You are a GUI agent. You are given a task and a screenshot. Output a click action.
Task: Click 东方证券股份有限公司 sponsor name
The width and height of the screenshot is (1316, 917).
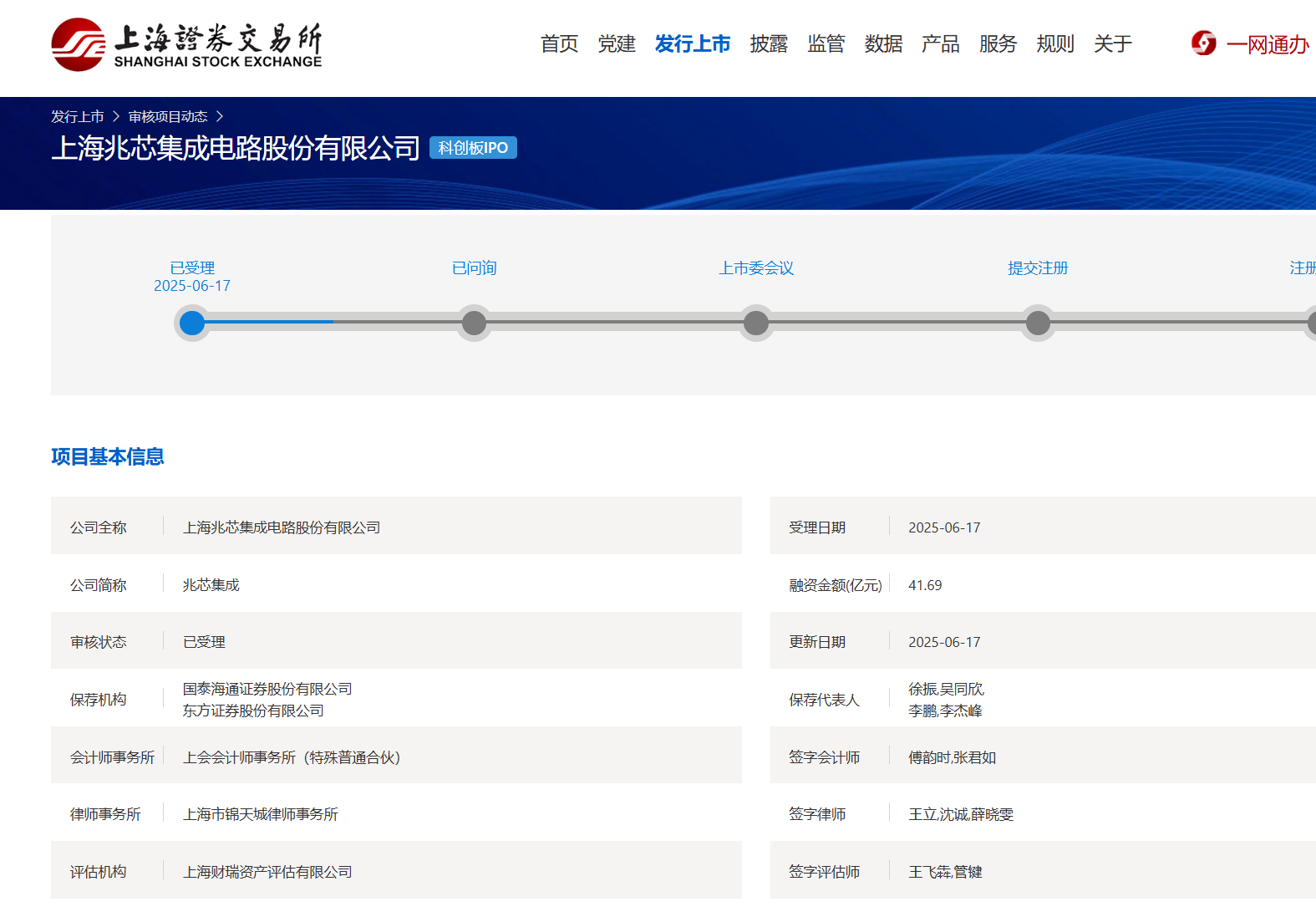coord(253,711)
